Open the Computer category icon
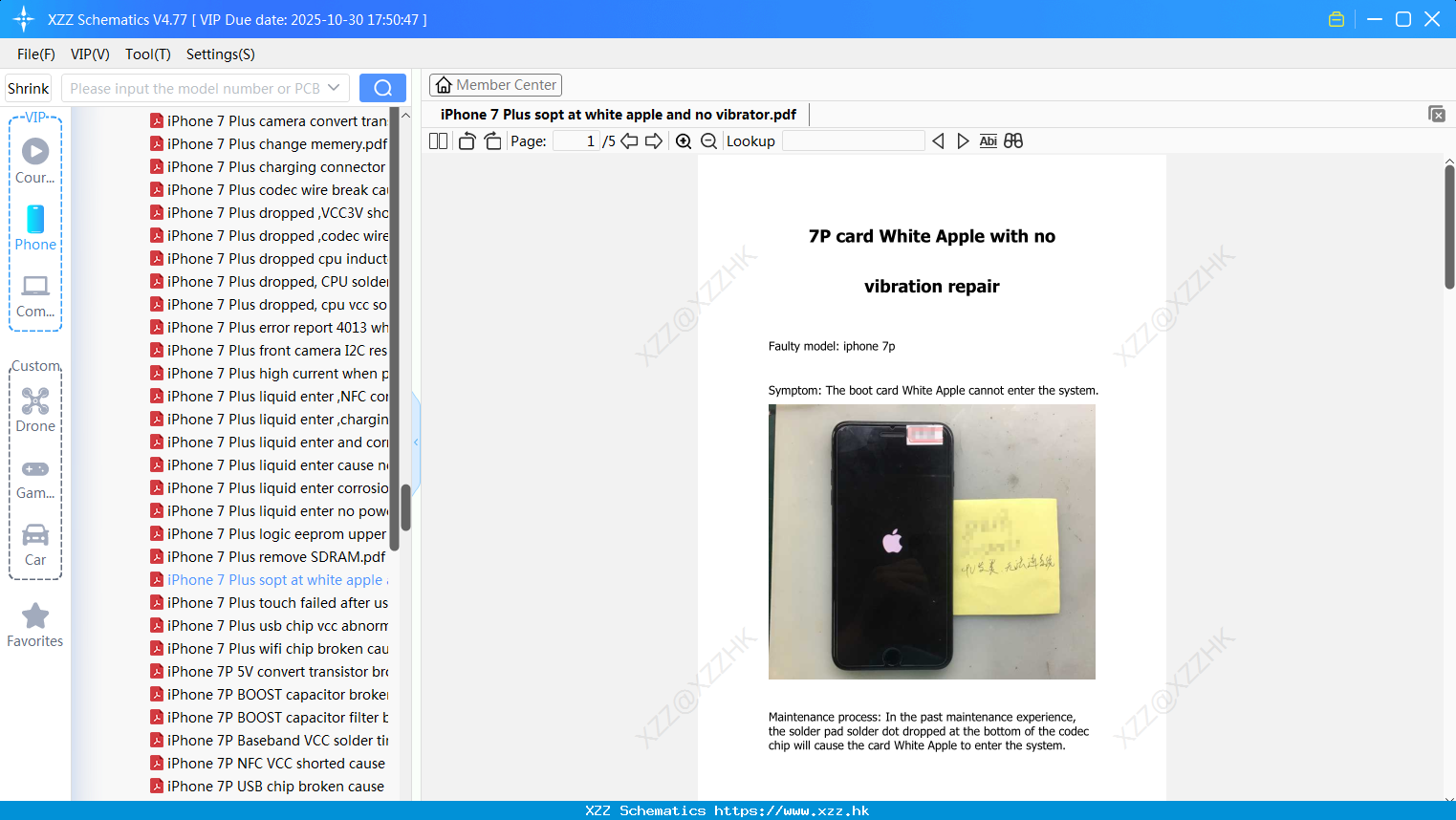The height and width of the screenshot is (820, 1456). 35,295
